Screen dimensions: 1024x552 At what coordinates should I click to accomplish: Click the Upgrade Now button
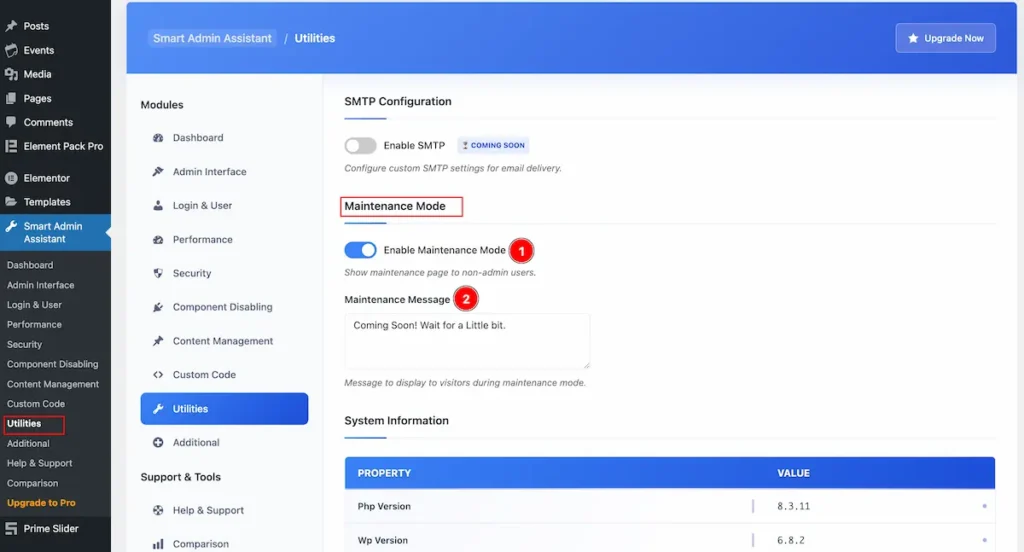946,38
